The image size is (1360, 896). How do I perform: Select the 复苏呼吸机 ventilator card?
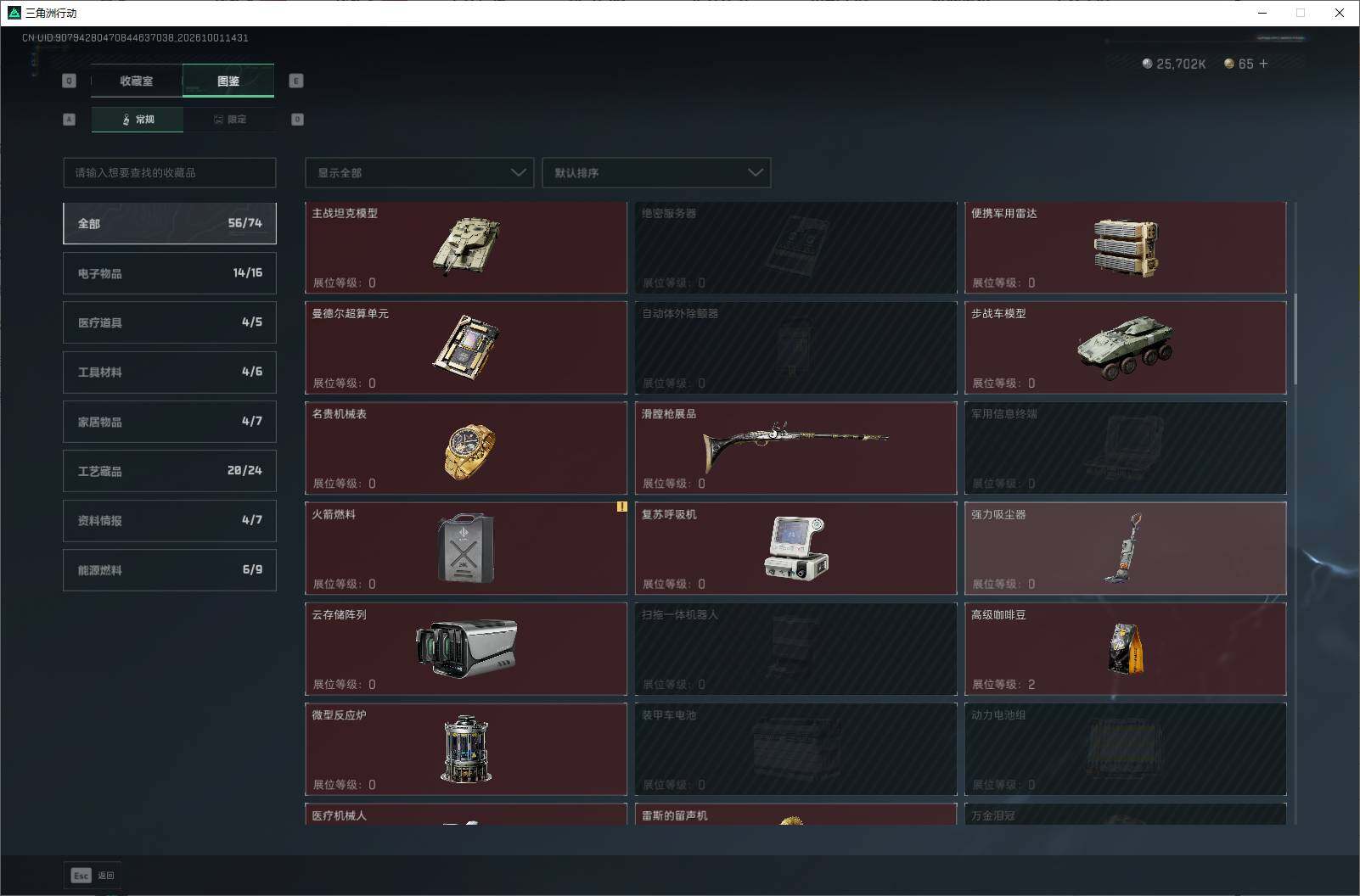click(795, 548)
